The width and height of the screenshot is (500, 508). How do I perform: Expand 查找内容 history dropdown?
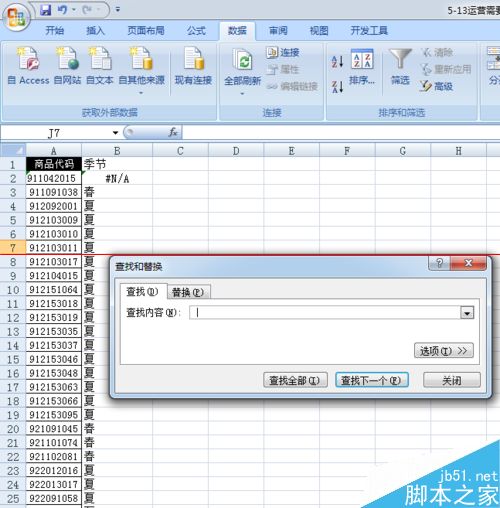pos(467,313)
